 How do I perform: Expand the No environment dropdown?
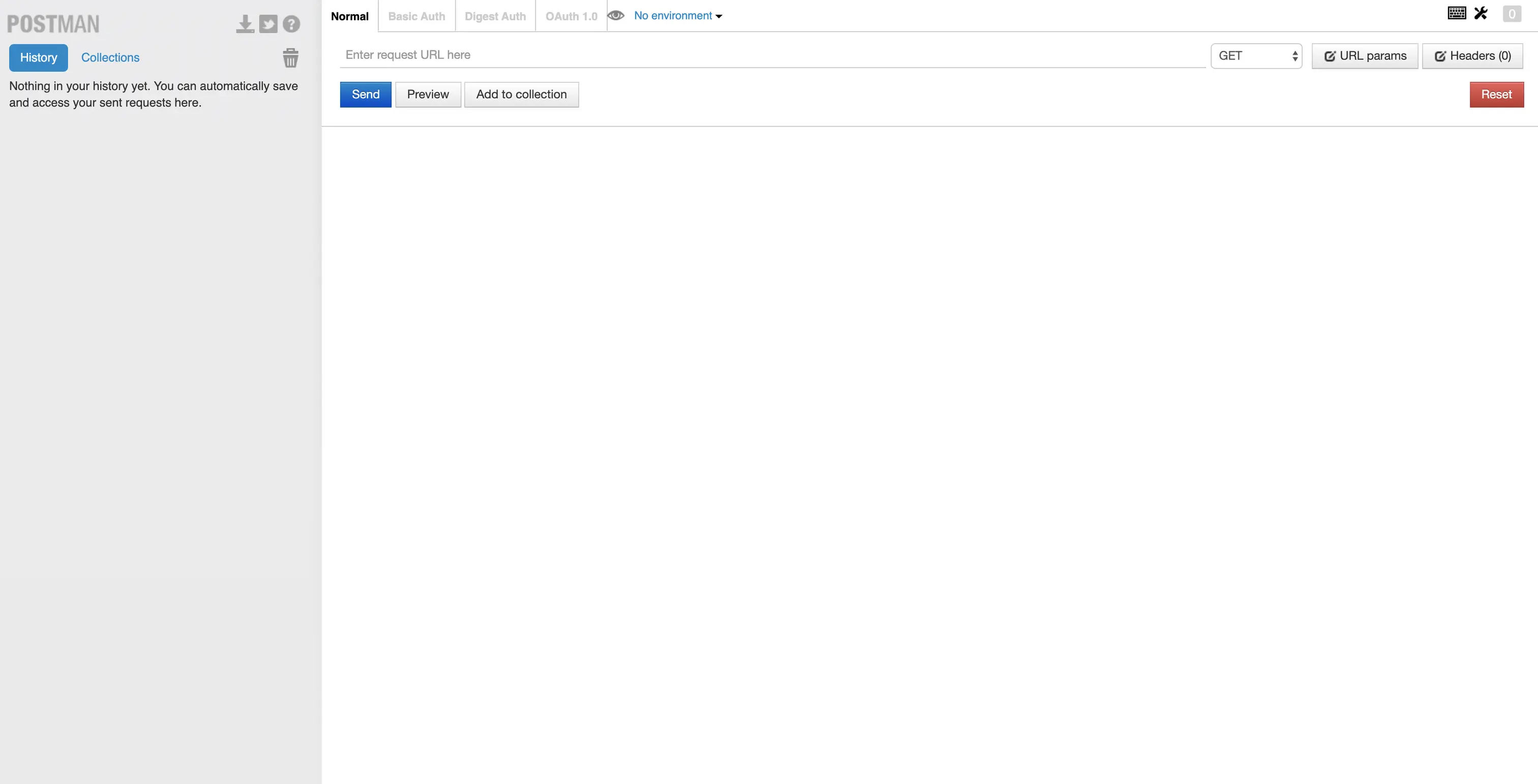click(x=677, y=16)
